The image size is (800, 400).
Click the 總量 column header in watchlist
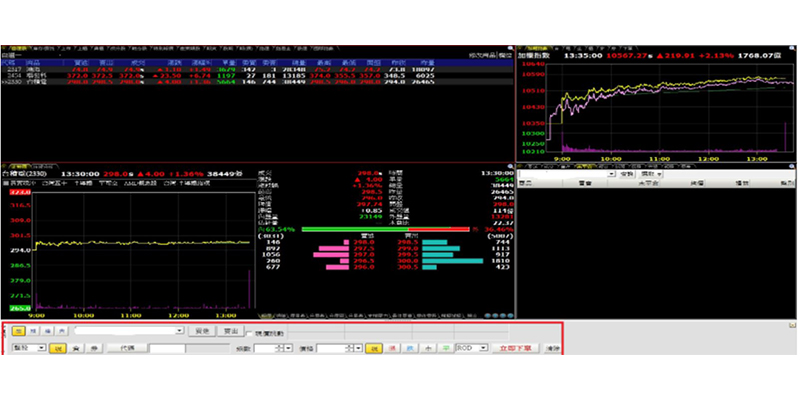tap(298, 62)
